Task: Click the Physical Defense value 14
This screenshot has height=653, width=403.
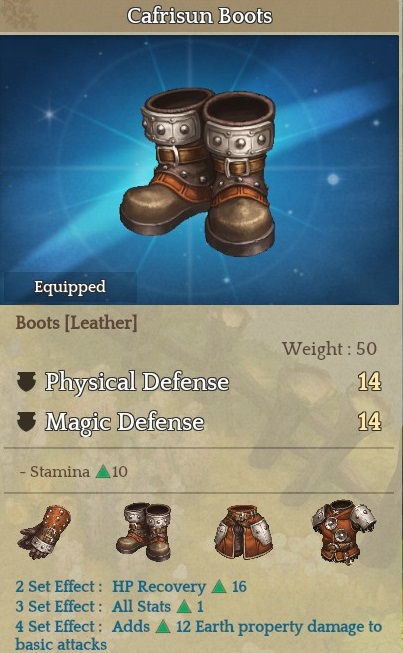Action: [x=370, y=381]
